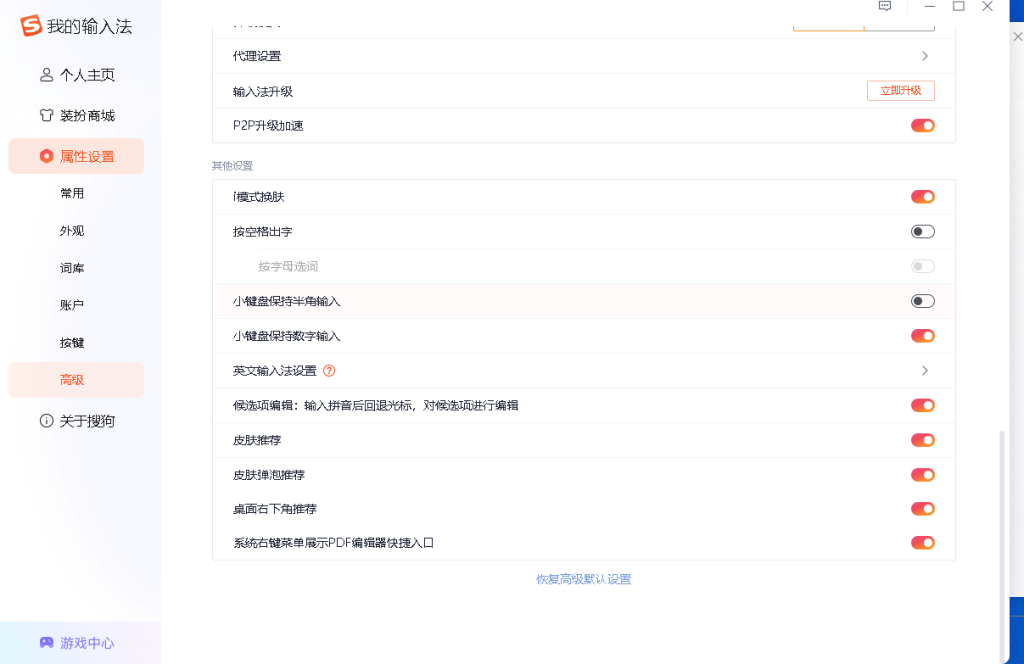Click the help icon beside 英文输入法设置

pyautogui.click(x=329, y=370)
